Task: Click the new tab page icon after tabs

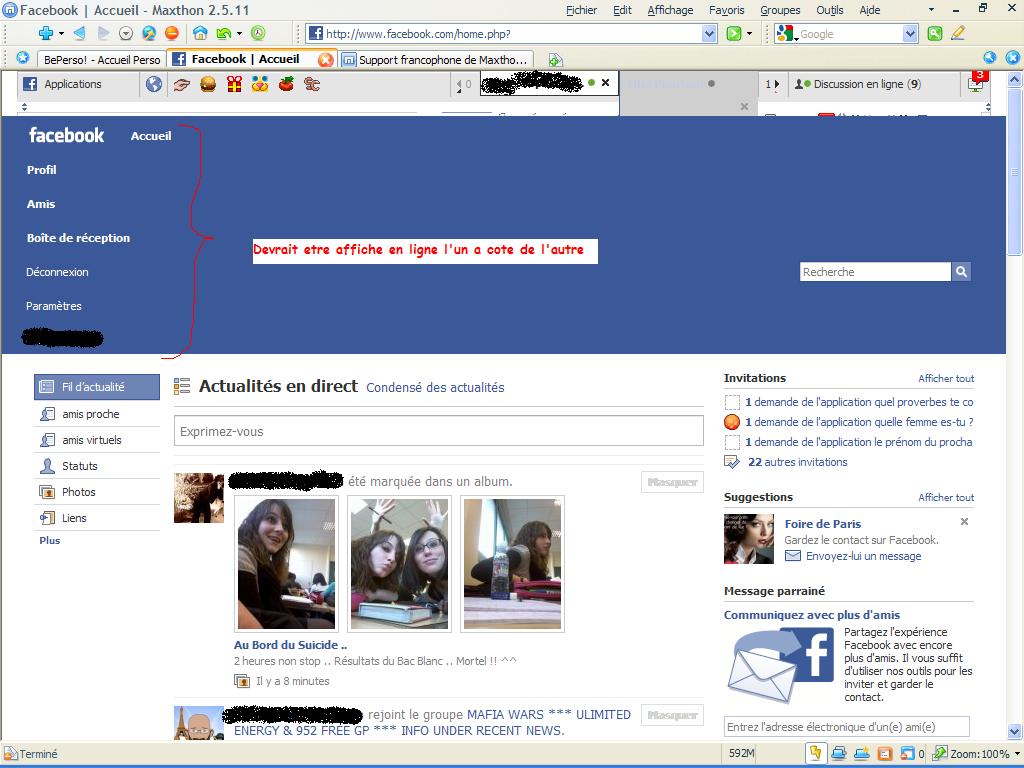Action: (x=555, y=60)
